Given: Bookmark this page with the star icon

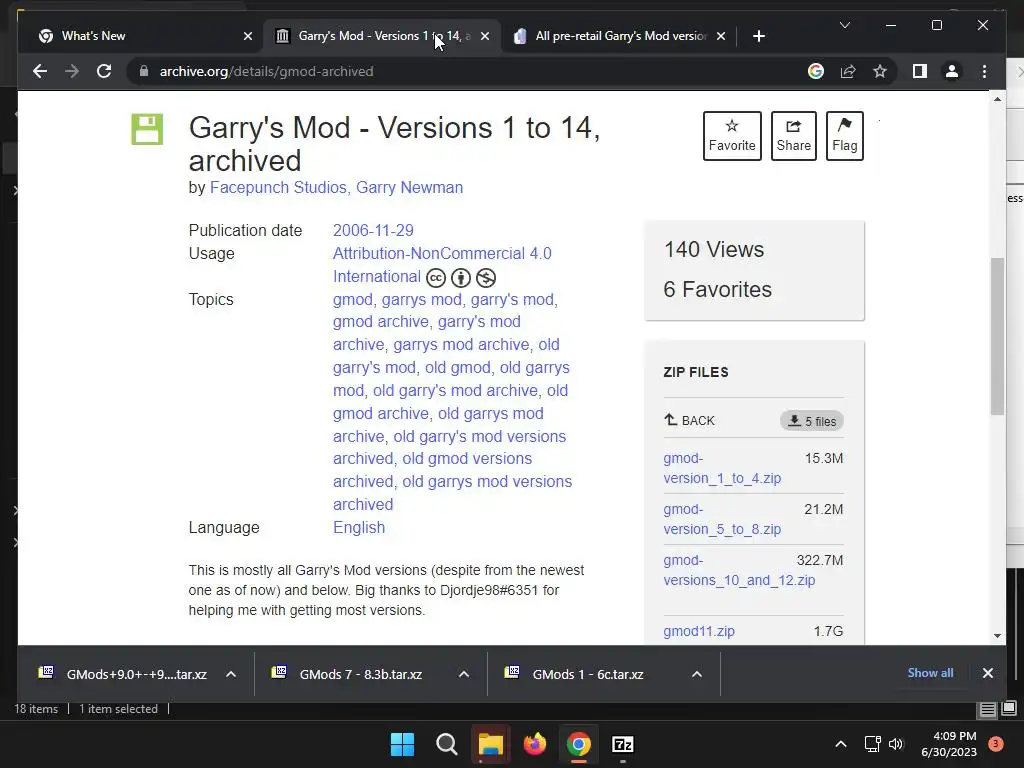Looking at the screenshot, I should 880,71.
